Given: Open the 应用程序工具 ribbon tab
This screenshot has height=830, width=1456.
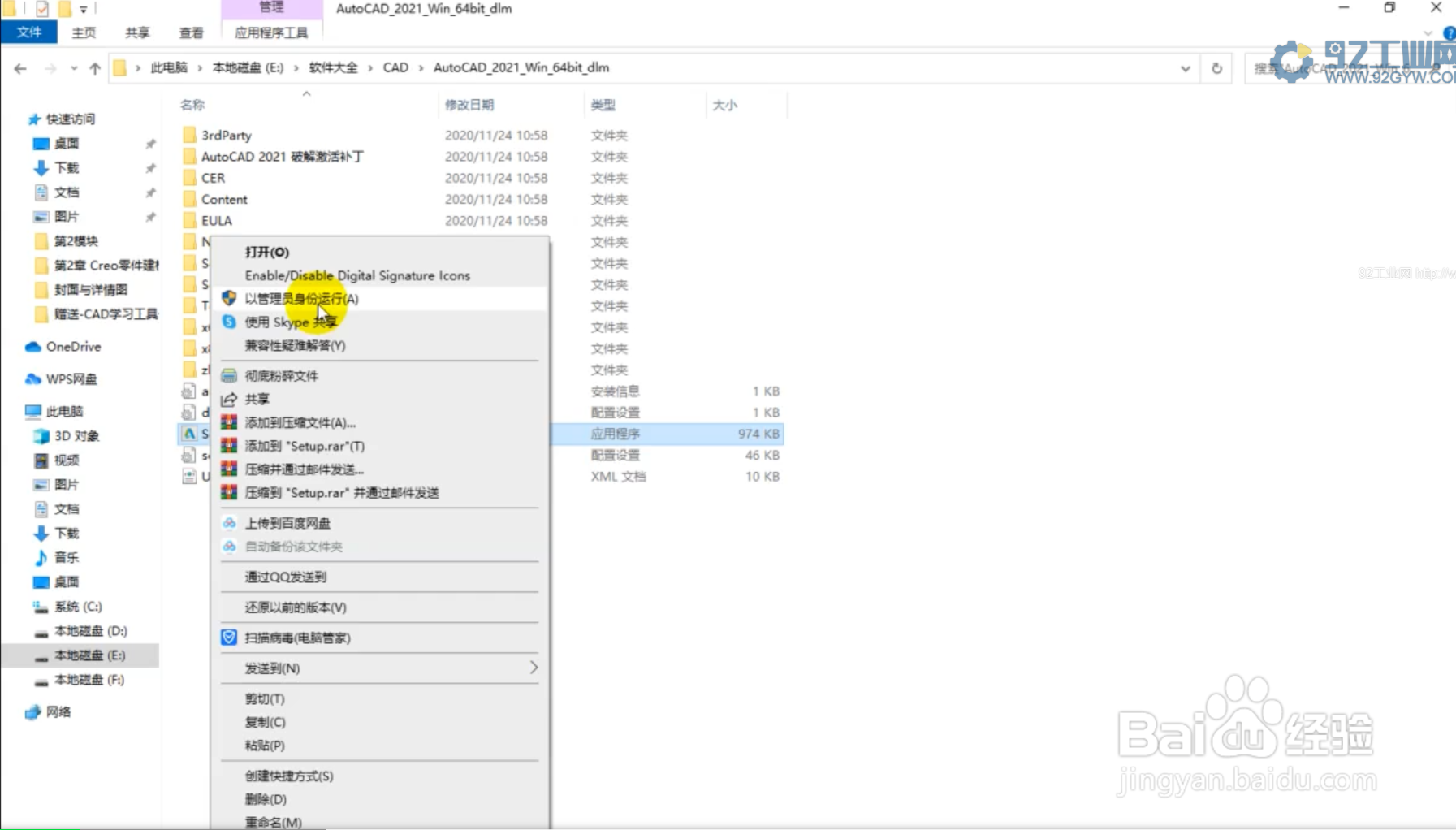Looking at the screenshot, I should click(271, 32).
